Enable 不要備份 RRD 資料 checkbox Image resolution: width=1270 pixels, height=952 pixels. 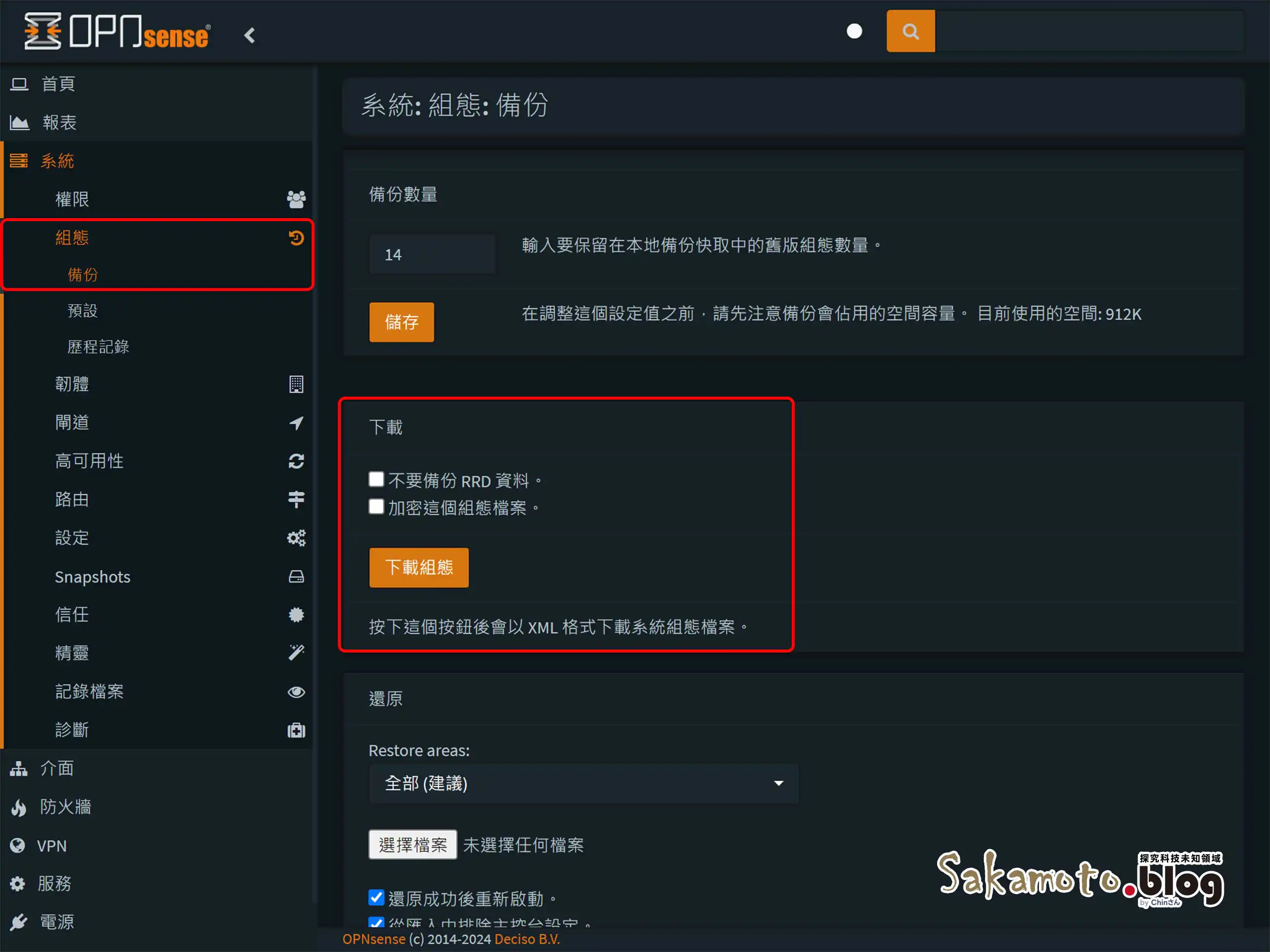point(376,479)
